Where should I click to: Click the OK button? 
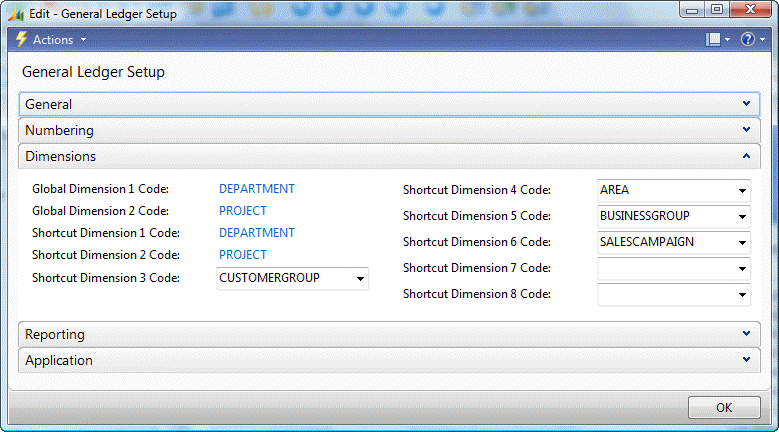click(x=724, y=407)
